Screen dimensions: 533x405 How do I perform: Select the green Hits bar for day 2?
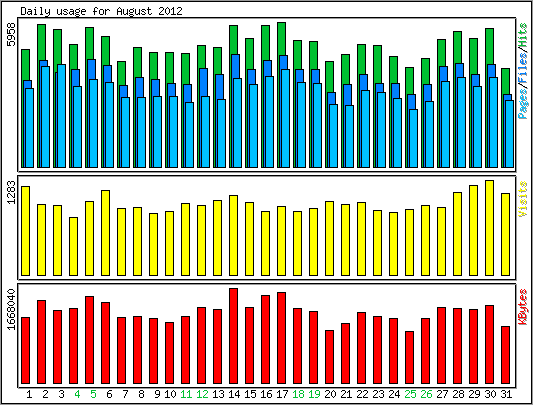(x=41, y=43)
